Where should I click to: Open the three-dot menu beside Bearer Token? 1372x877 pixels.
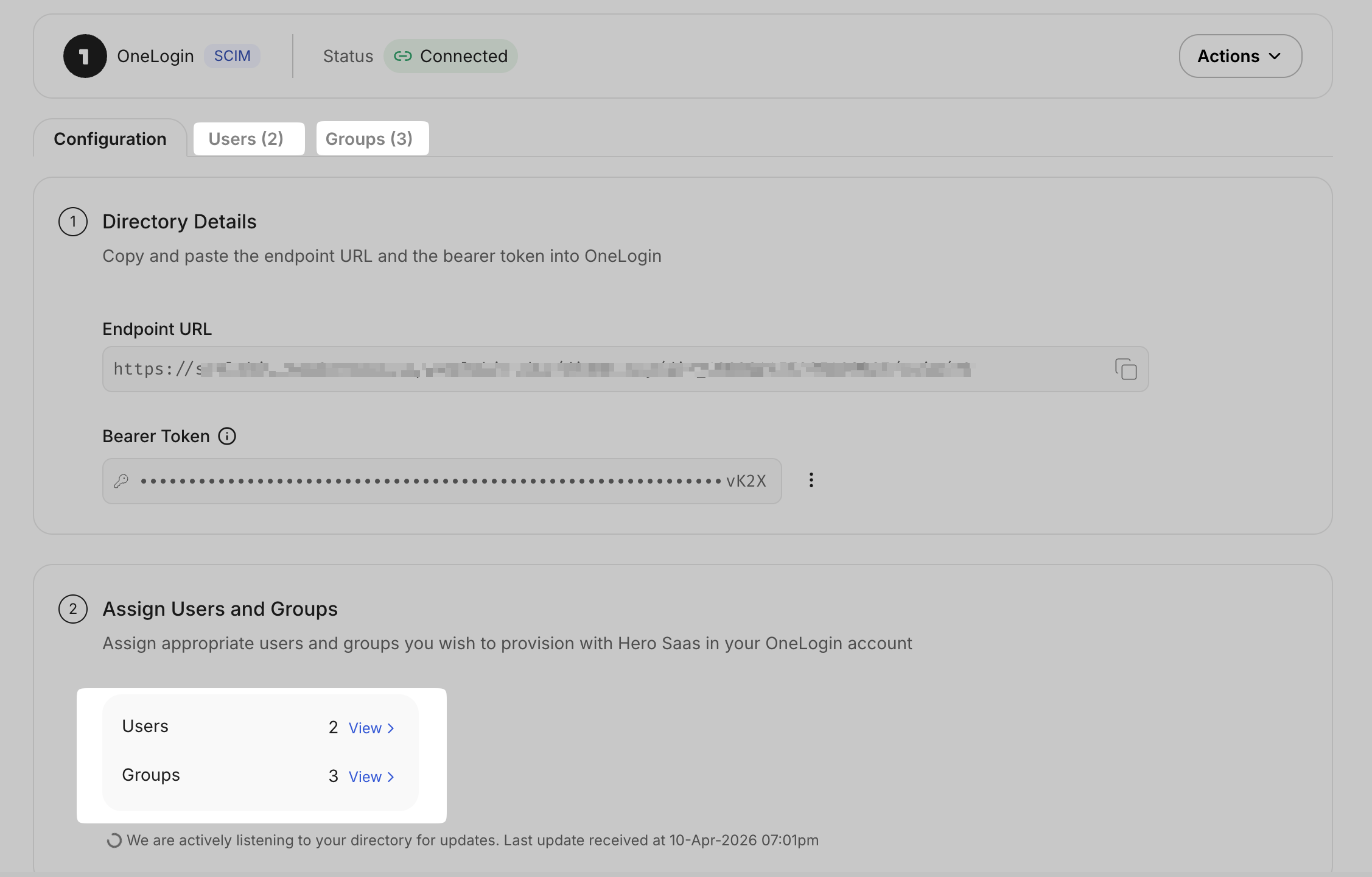[x=811, y=481]
